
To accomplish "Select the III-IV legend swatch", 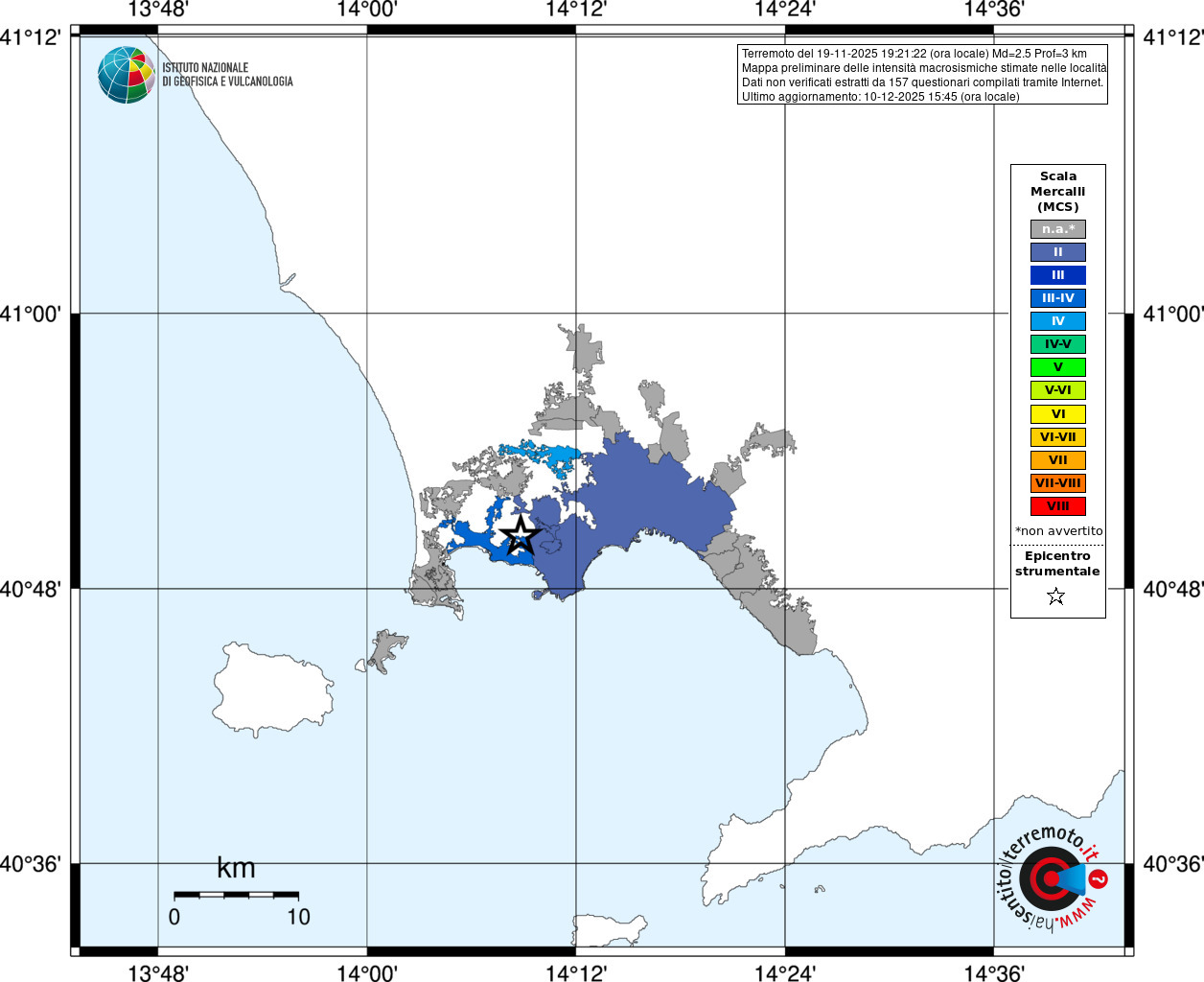I will point(1058,298).
